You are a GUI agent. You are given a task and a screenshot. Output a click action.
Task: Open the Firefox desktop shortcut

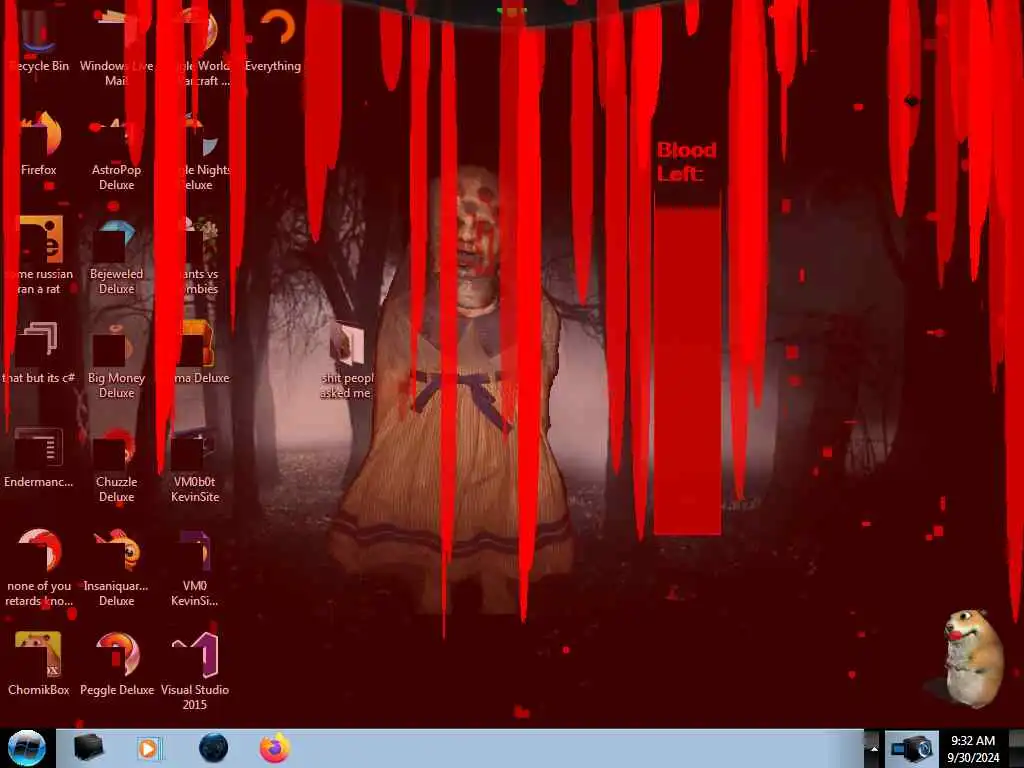(39, 145)
